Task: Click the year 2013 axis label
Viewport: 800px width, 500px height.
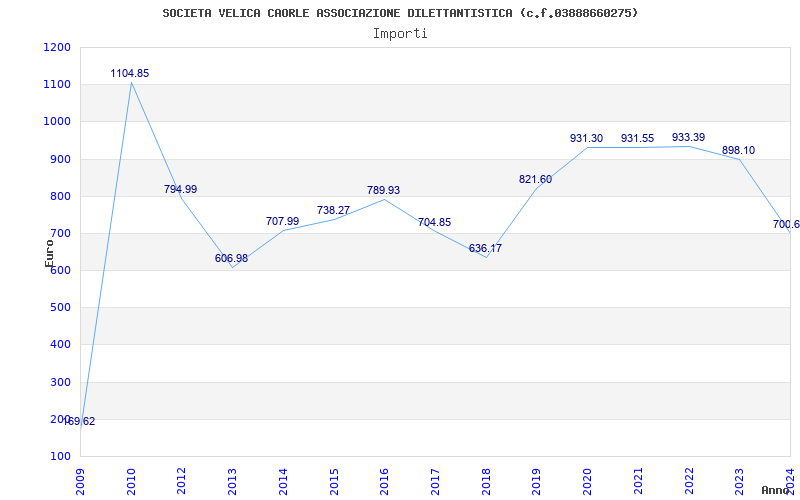Action: pyautogui.click(x=232, y=481)
